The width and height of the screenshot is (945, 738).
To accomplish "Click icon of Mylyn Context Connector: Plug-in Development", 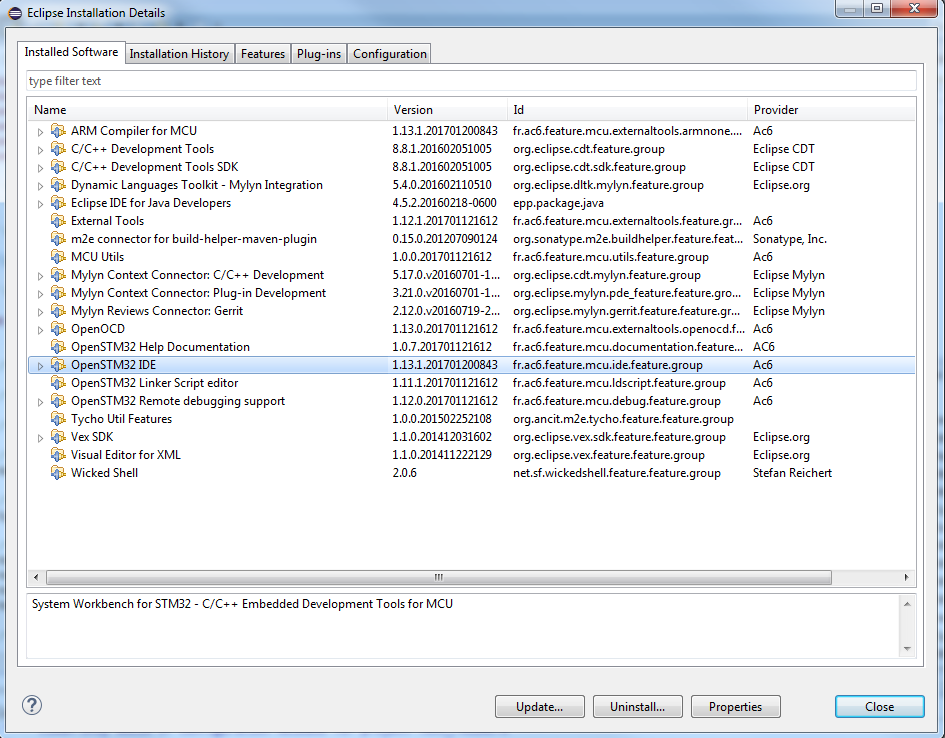I will pyautogui.click(x=58, y=293).
